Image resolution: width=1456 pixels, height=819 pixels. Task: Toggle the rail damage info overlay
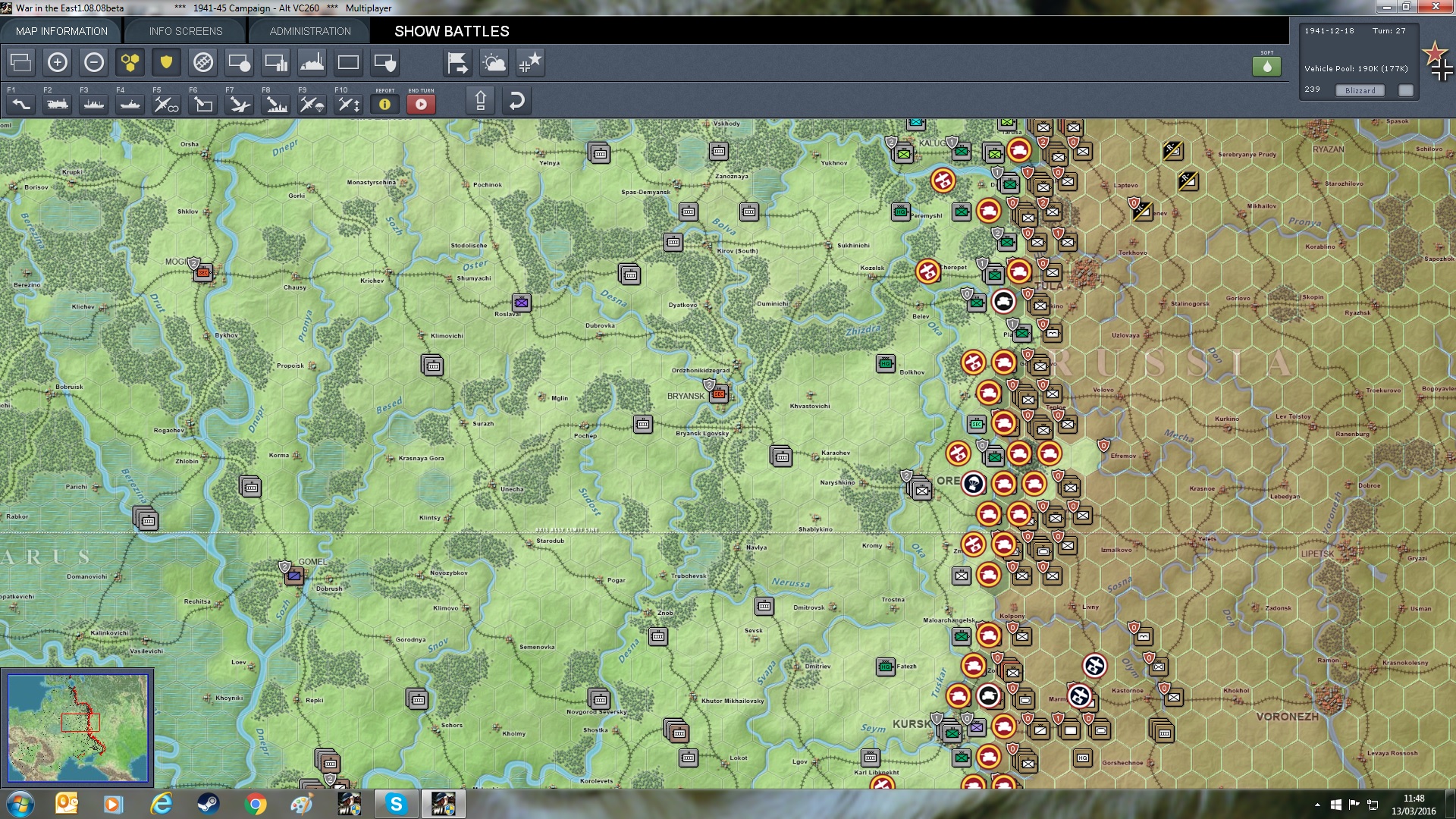pyautogui.click(x=203, y=62)
